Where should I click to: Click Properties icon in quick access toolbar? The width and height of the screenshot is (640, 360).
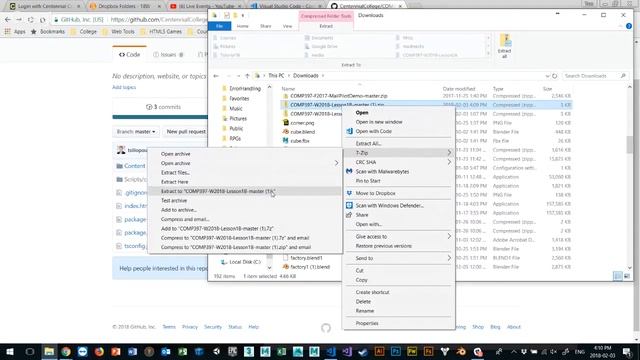227,16
